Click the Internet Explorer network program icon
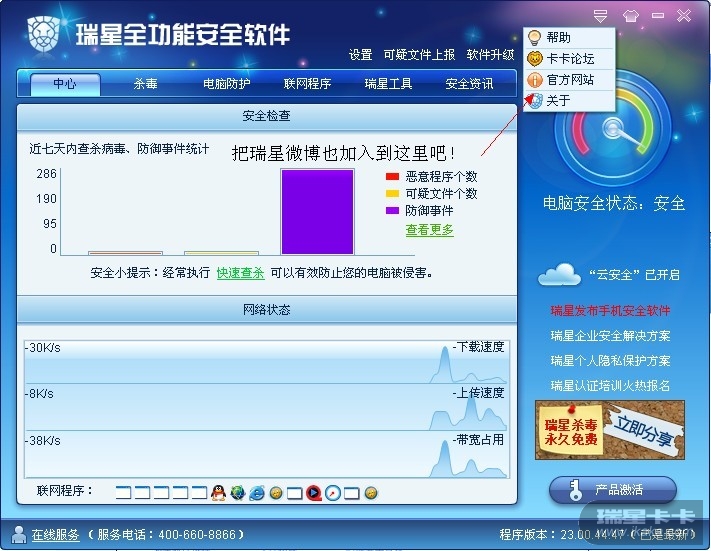Screen dimensions: 711x551 pos(257,492)
